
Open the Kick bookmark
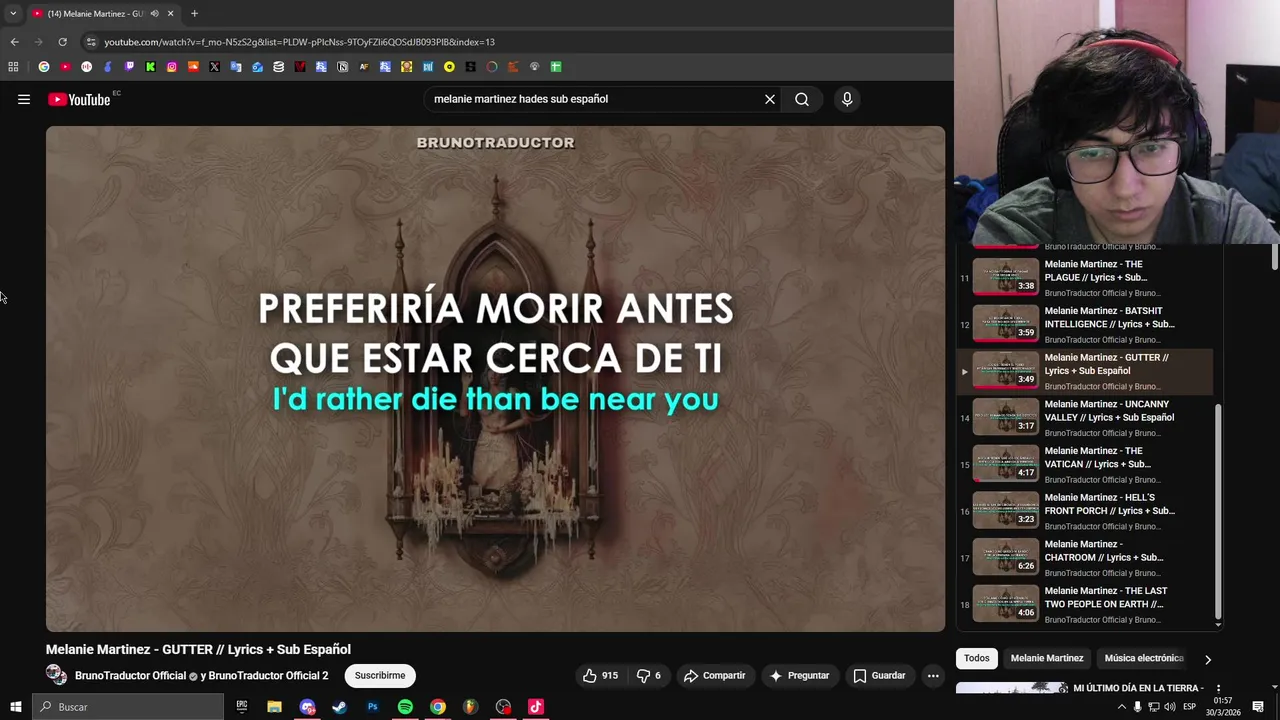click(150, 67)
